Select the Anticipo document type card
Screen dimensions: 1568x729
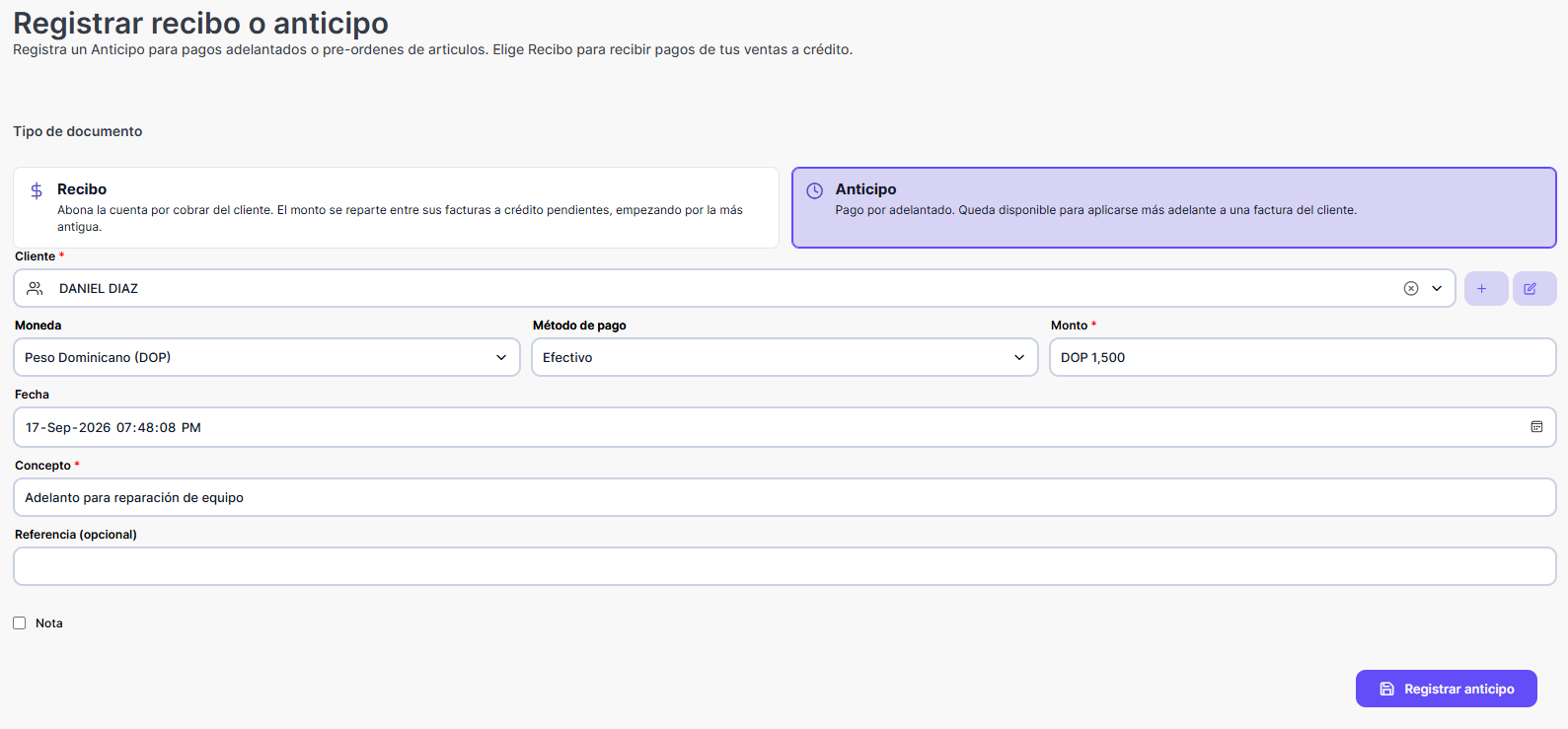pos(1174,207)
